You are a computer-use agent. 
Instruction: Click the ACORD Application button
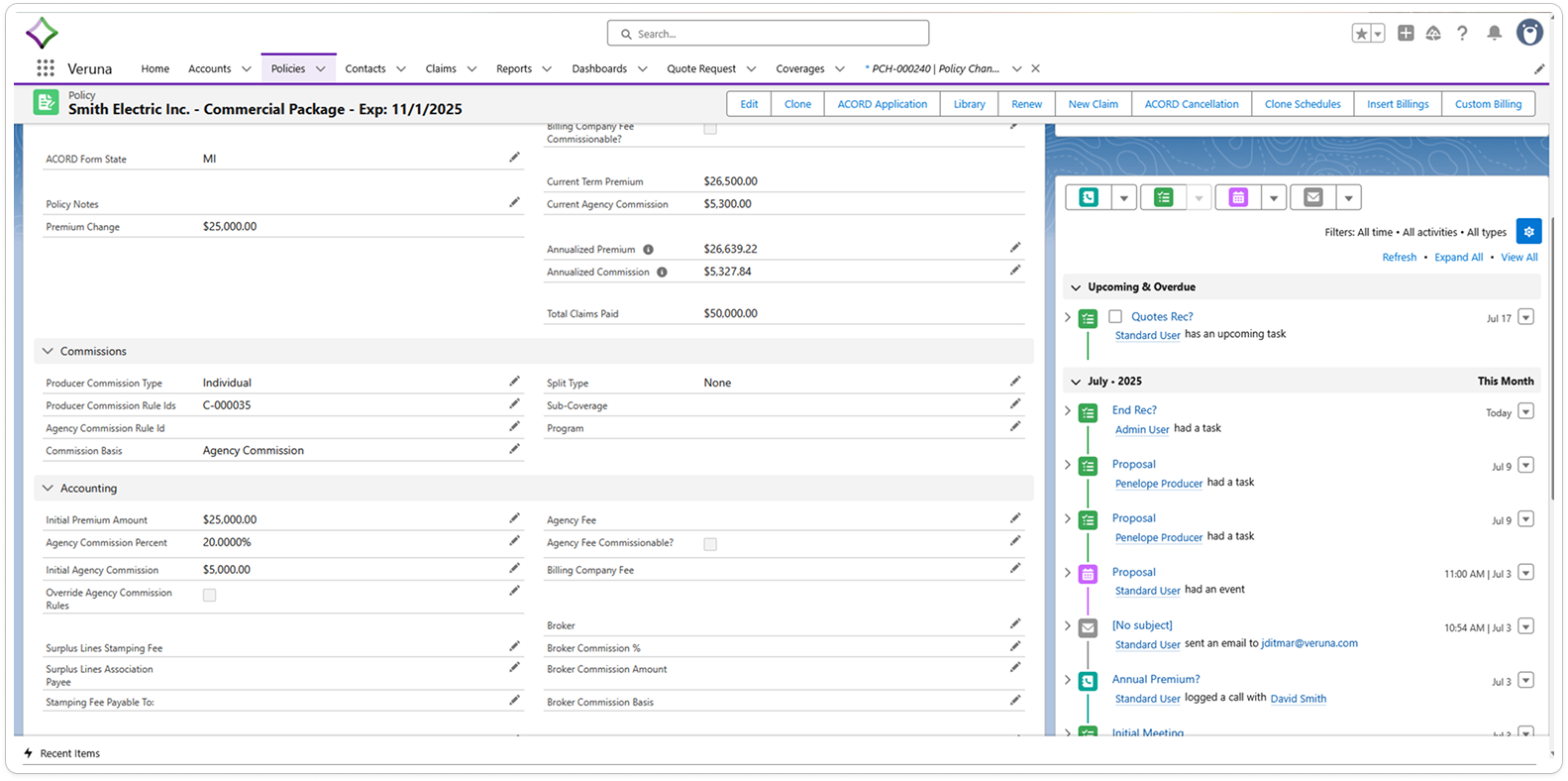tap(883, 104)
